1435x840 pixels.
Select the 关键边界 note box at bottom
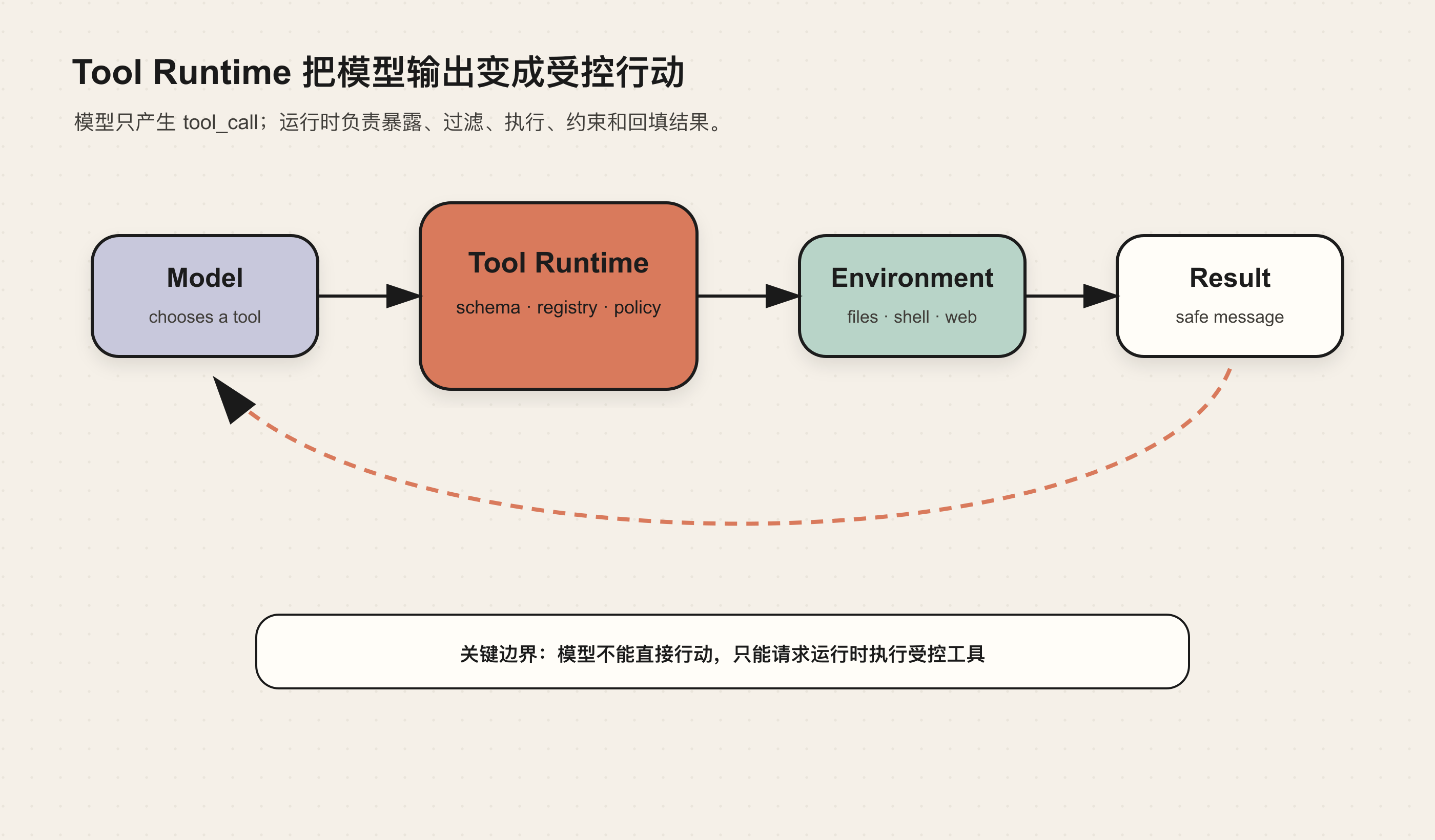(x=722, y=652)
